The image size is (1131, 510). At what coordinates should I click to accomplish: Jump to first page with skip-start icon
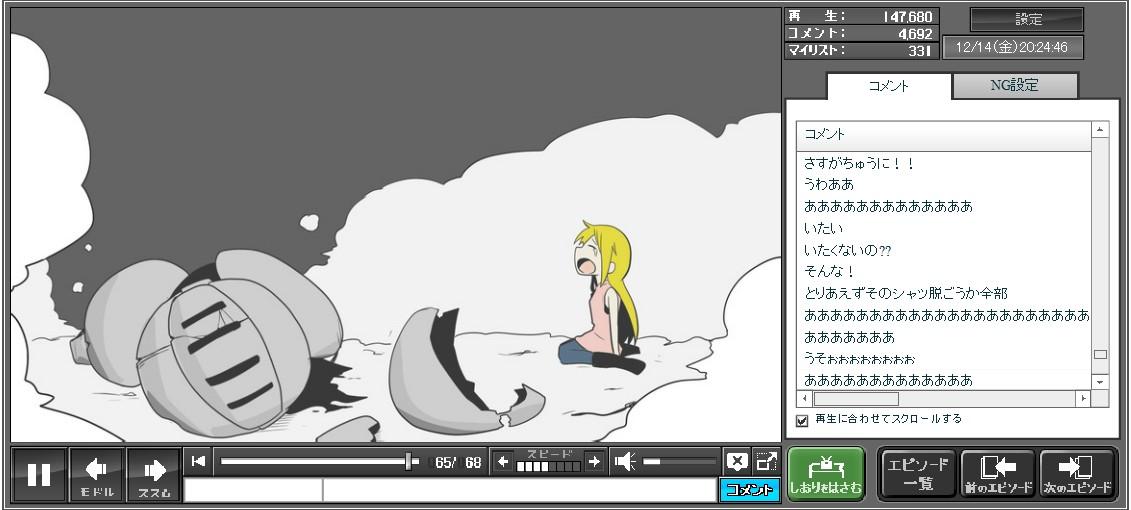tap(198, 461)
